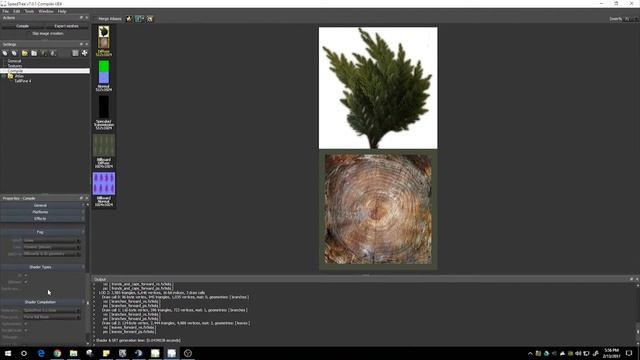
Task: Open the Windows notification center
Action: tap(629, 353)
